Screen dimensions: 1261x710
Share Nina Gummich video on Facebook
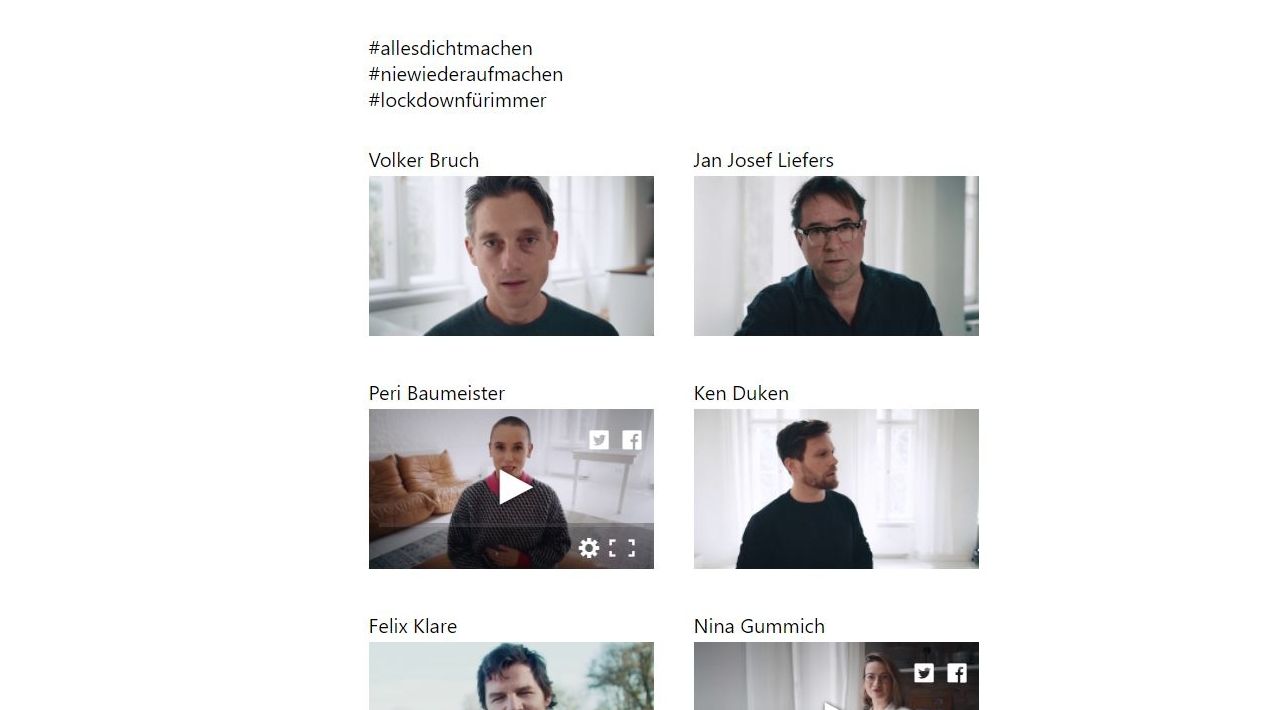click(957, 673)
